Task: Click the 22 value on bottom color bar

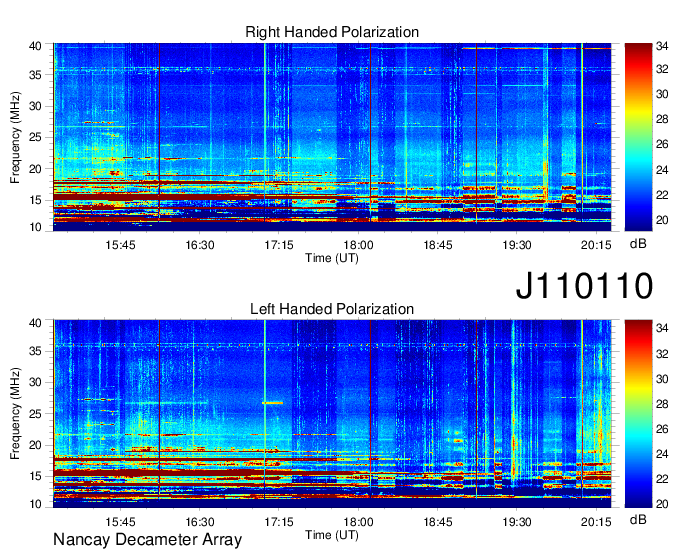Action: coord(662,479)
